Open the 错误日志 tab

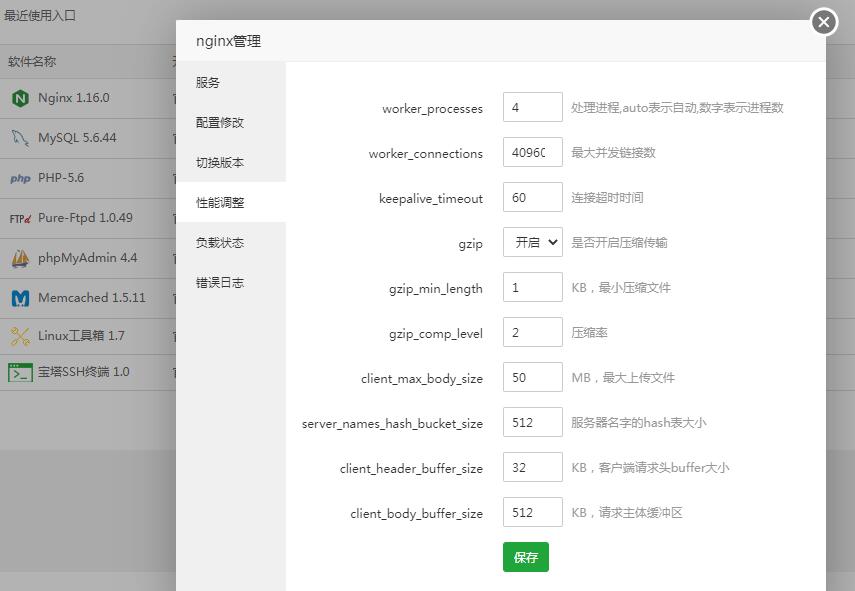tap(231, 282)
